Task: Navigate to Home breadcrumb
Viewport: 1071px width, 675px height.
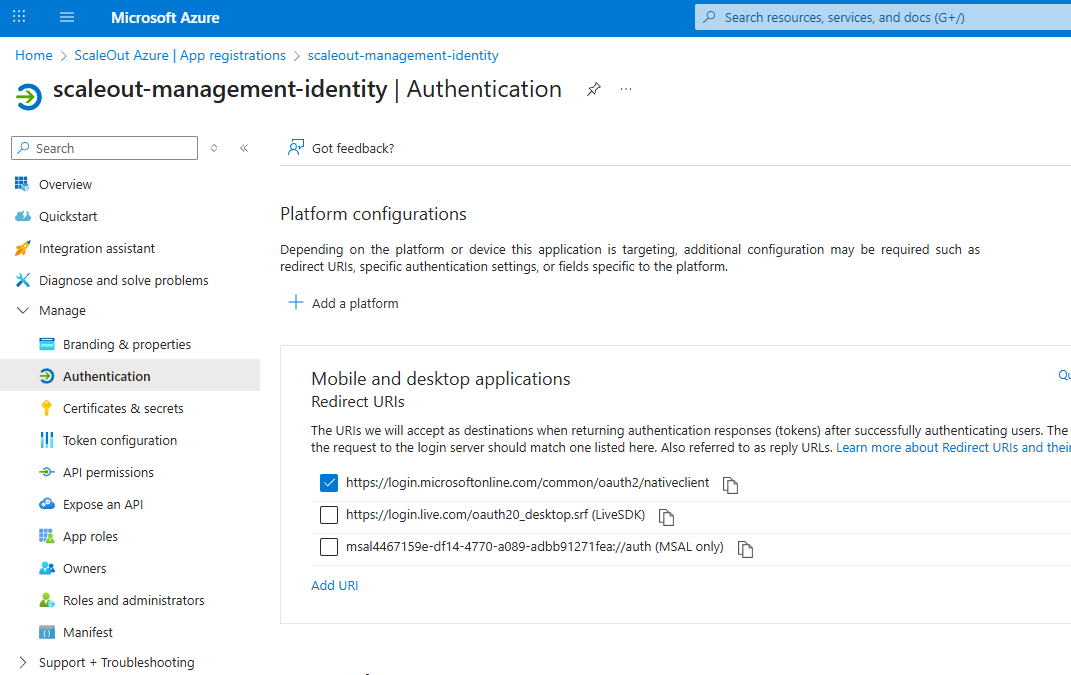Action: (33, 55)
